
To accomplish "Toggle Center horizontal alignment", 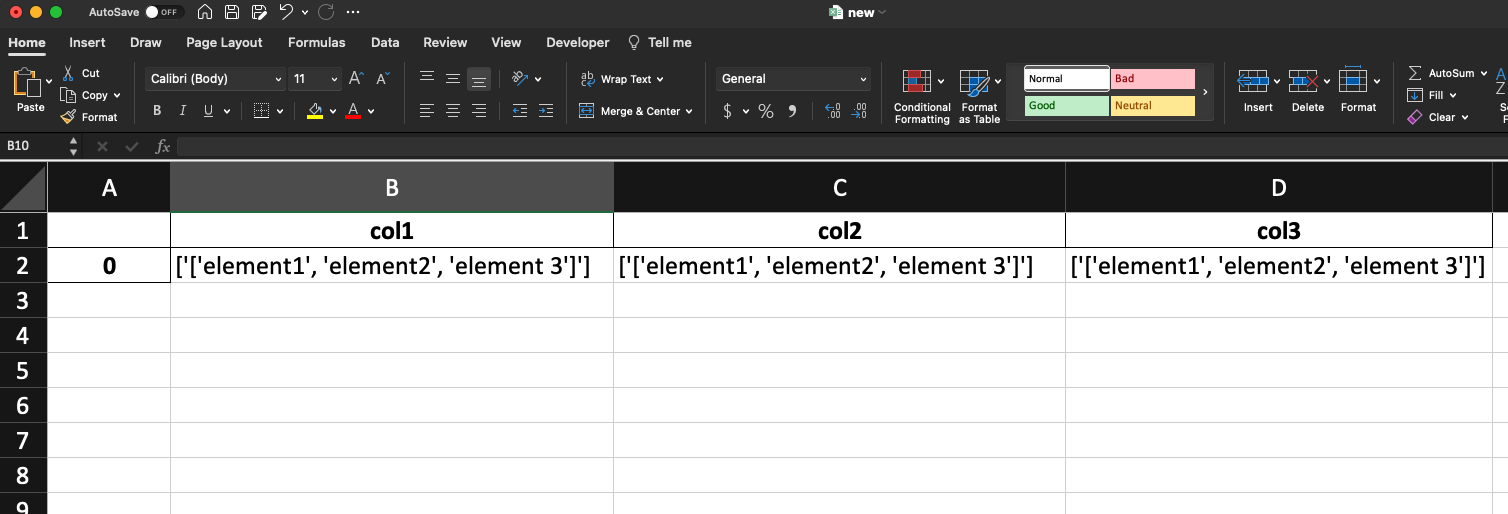I will (453, 111).
